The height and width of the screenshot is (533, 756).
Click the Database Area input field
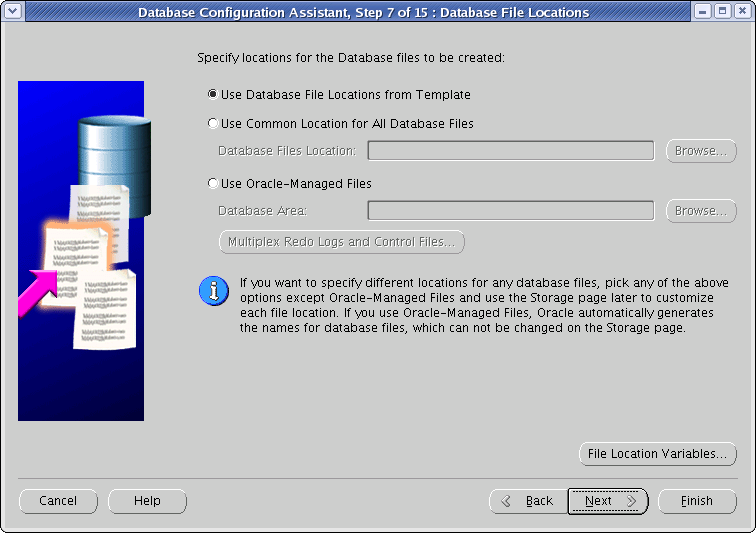point(511,210)
